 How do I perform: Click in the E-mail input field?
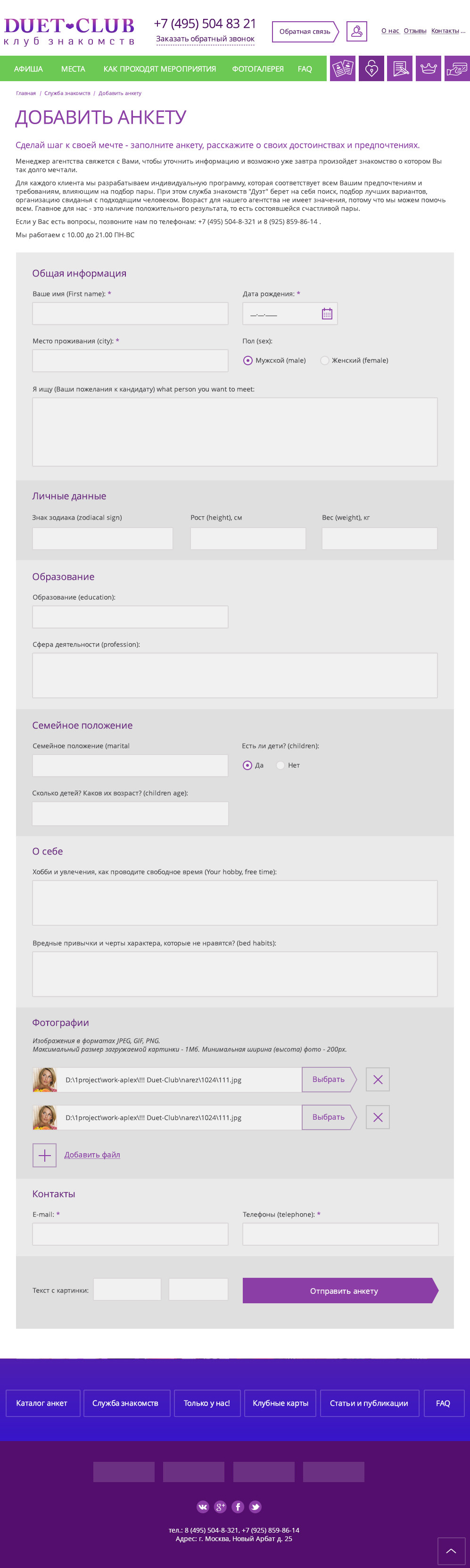[x=130, y=1234]
